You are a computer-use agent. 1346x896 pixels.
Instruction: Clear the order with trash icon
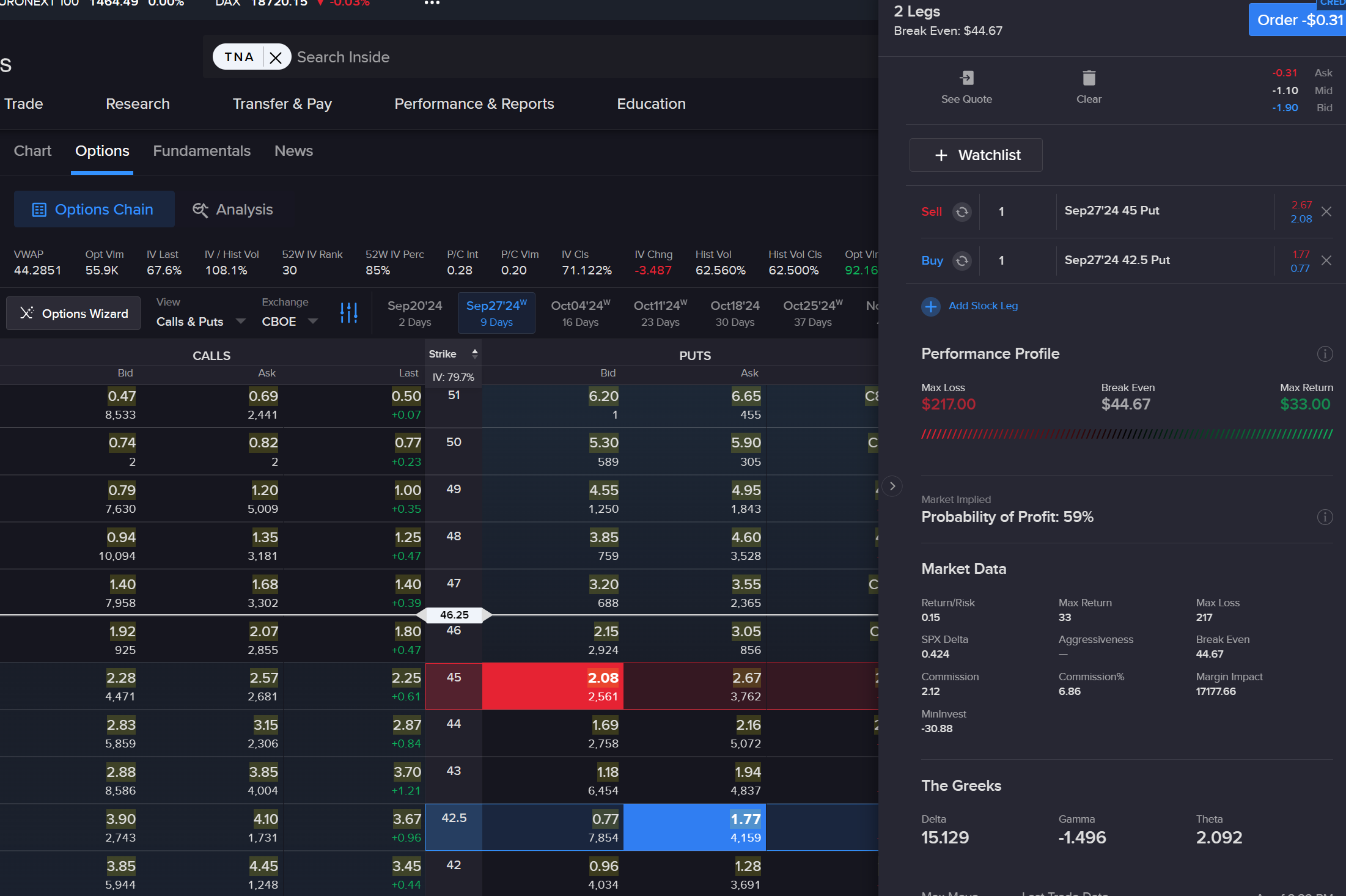point(1089,78)
